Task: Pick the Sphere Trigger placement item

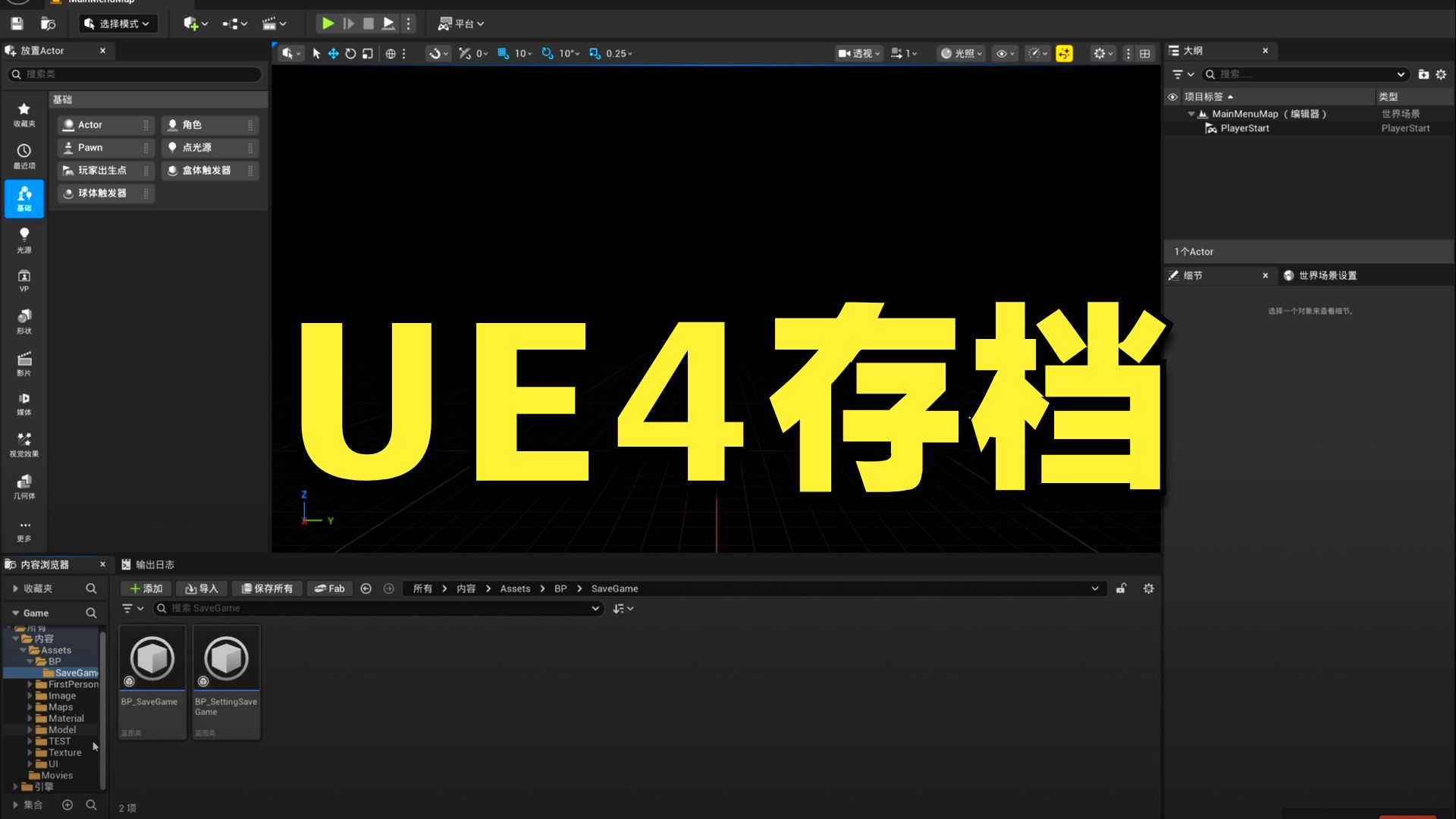Action: tap(105, 193)
